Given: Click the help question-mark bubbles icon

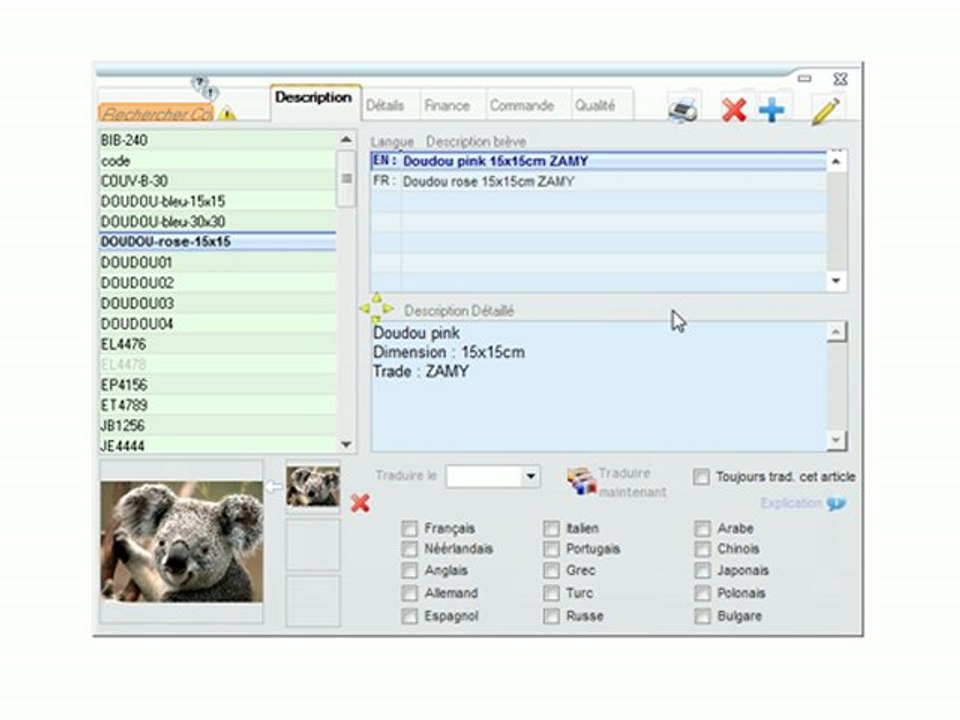Looking at the screenshot, I should pyautogui.click(x=204, y=88).
